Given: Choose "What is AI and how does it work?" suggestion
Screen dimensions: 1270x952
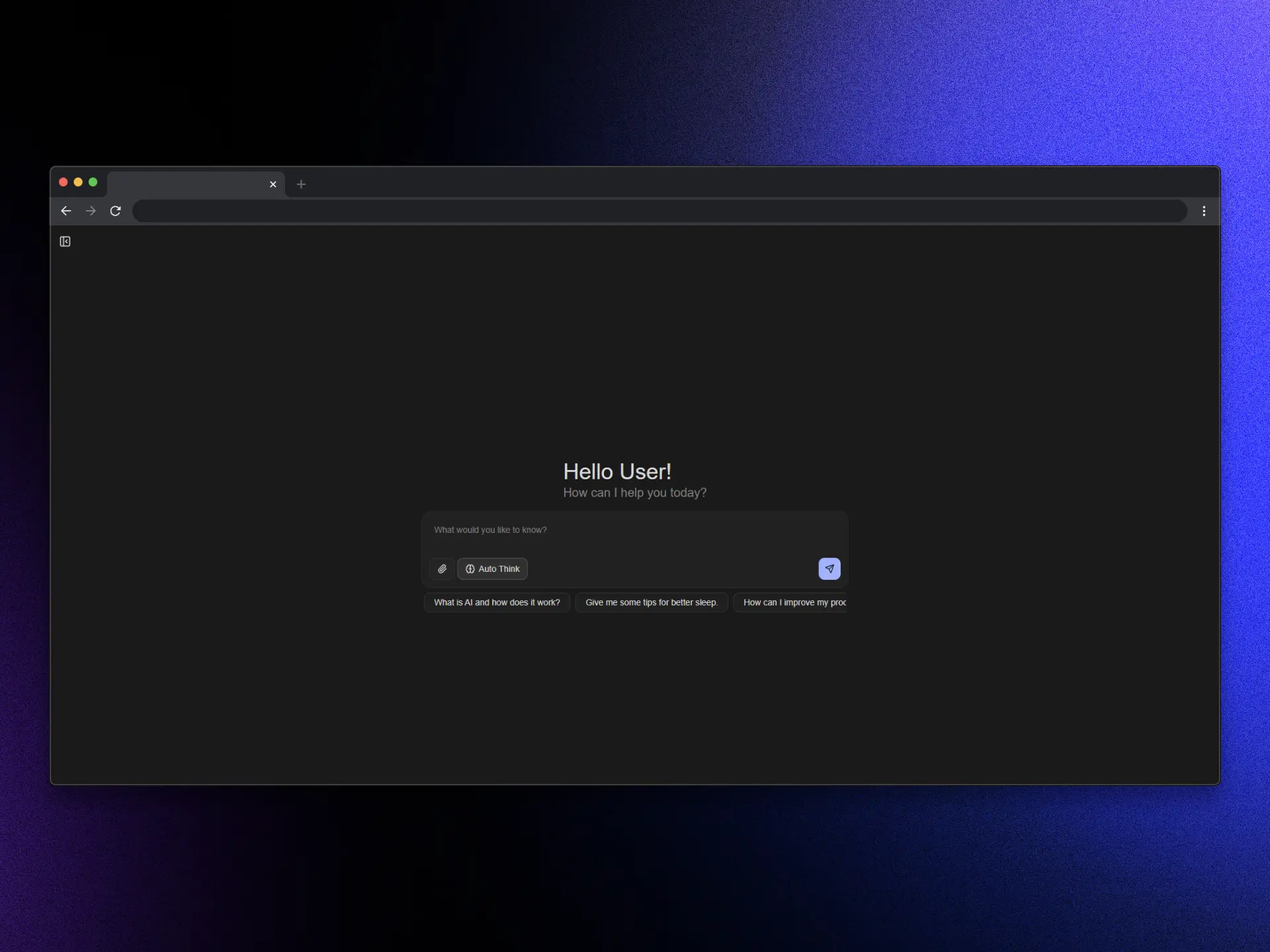Looking at the screenshot, I should [497, 602].
